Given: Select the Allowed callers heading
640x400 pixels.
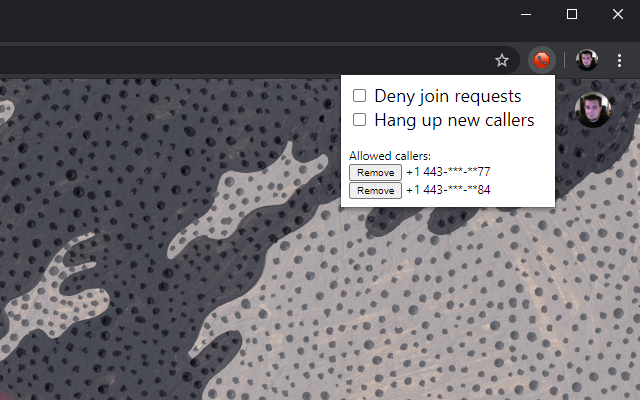Looking at the screenshot, I should click(x=390, y=156).
